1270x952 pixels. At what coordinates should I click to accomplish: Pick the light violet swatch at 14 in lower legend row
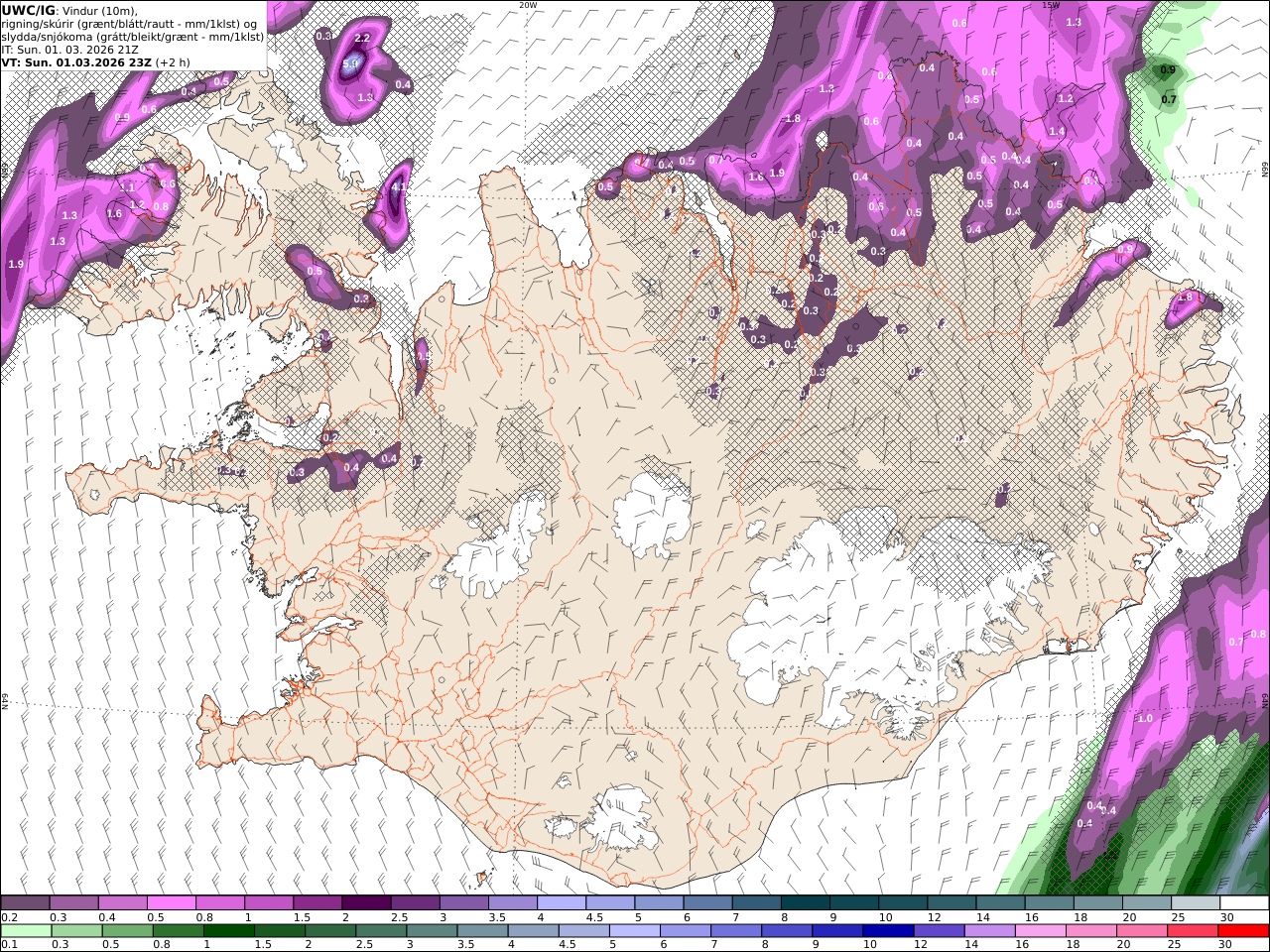coord(989,931)
